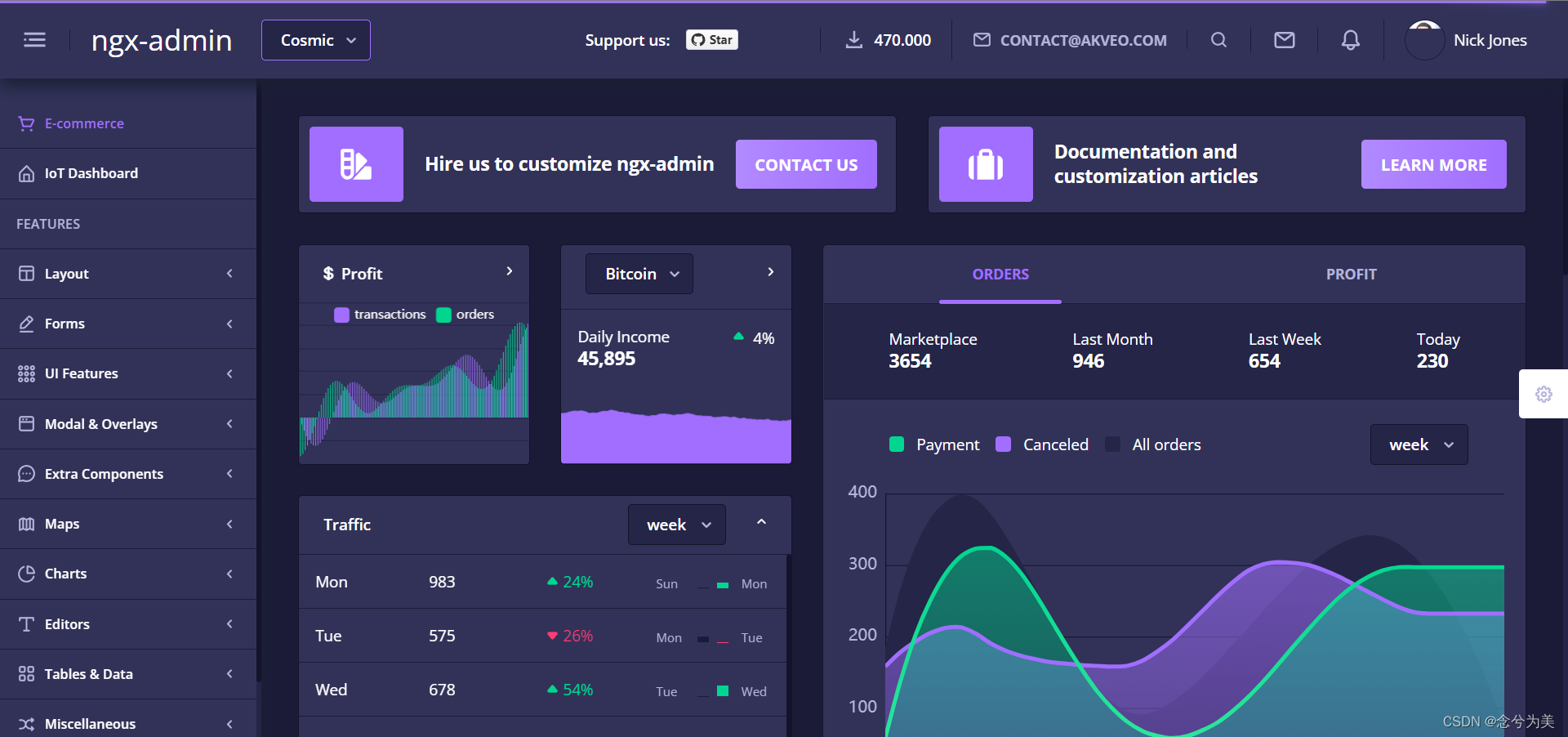The height and width of the screenshot is (737, 1568).
Task: Open the Bitcoin currency dropdown
Action: click(x=639, y=274)
